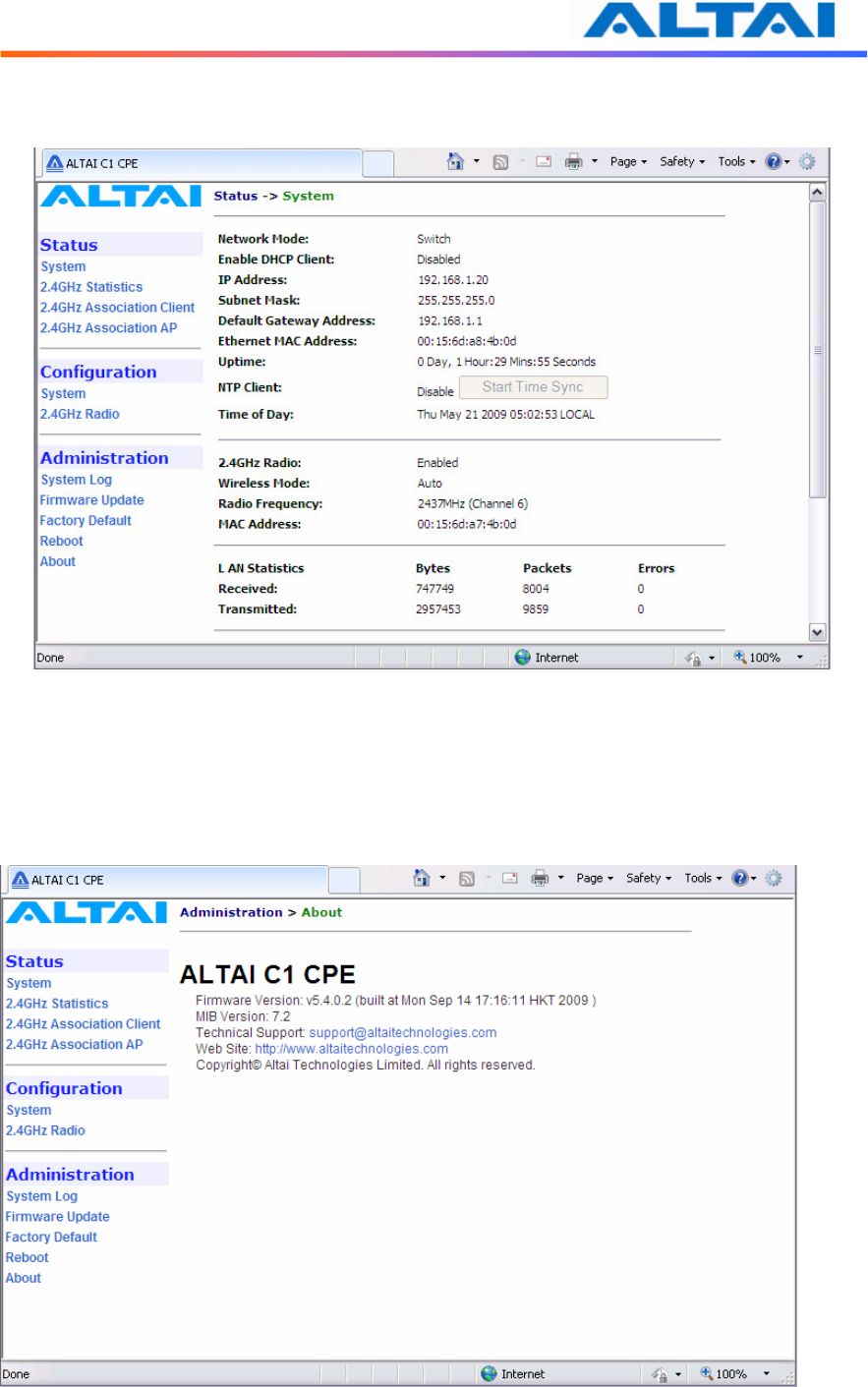Open Print dropdown arrow in upper toolbar

point(595,161)
